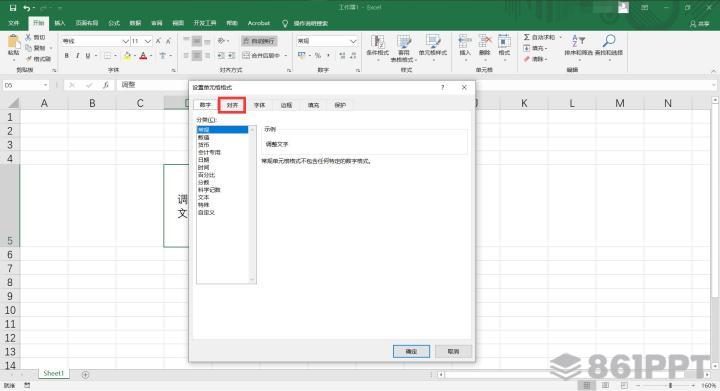
Task: Select Date (日期) in category list
Action: pyautogui.click(x=223, y=160)
